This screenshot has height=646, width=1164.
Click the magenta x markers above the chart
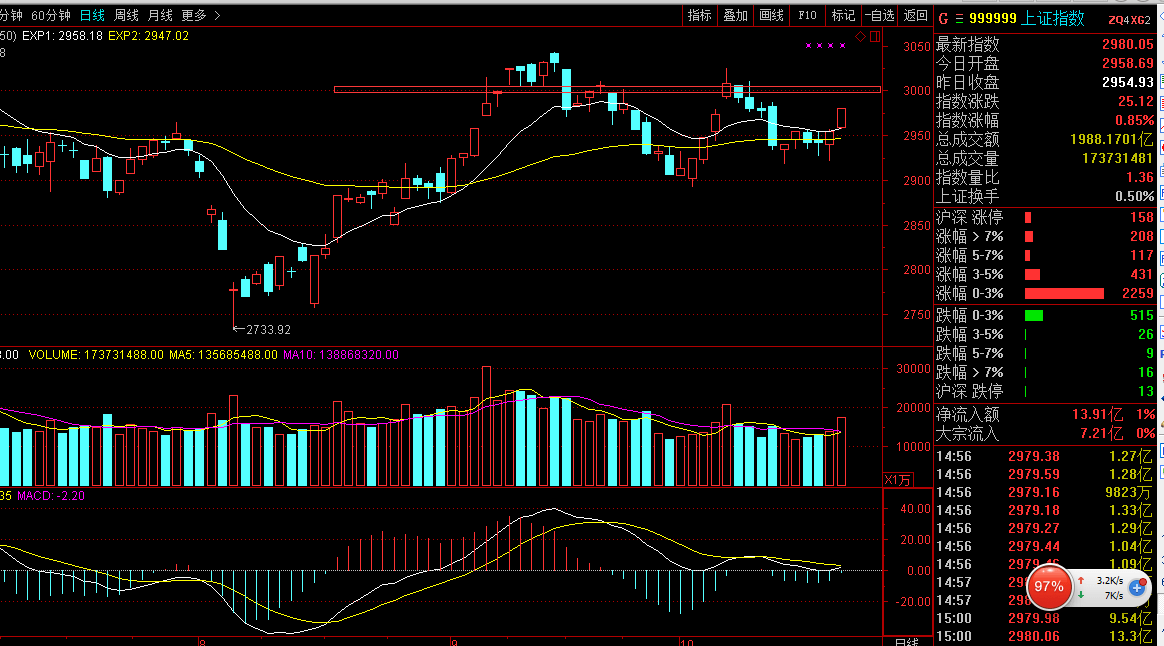[x=826, y=46]
